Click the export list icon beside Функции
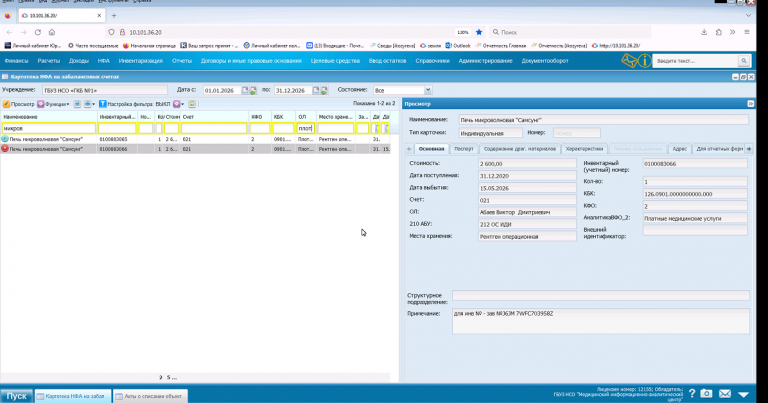 click(x=77, y=104)
